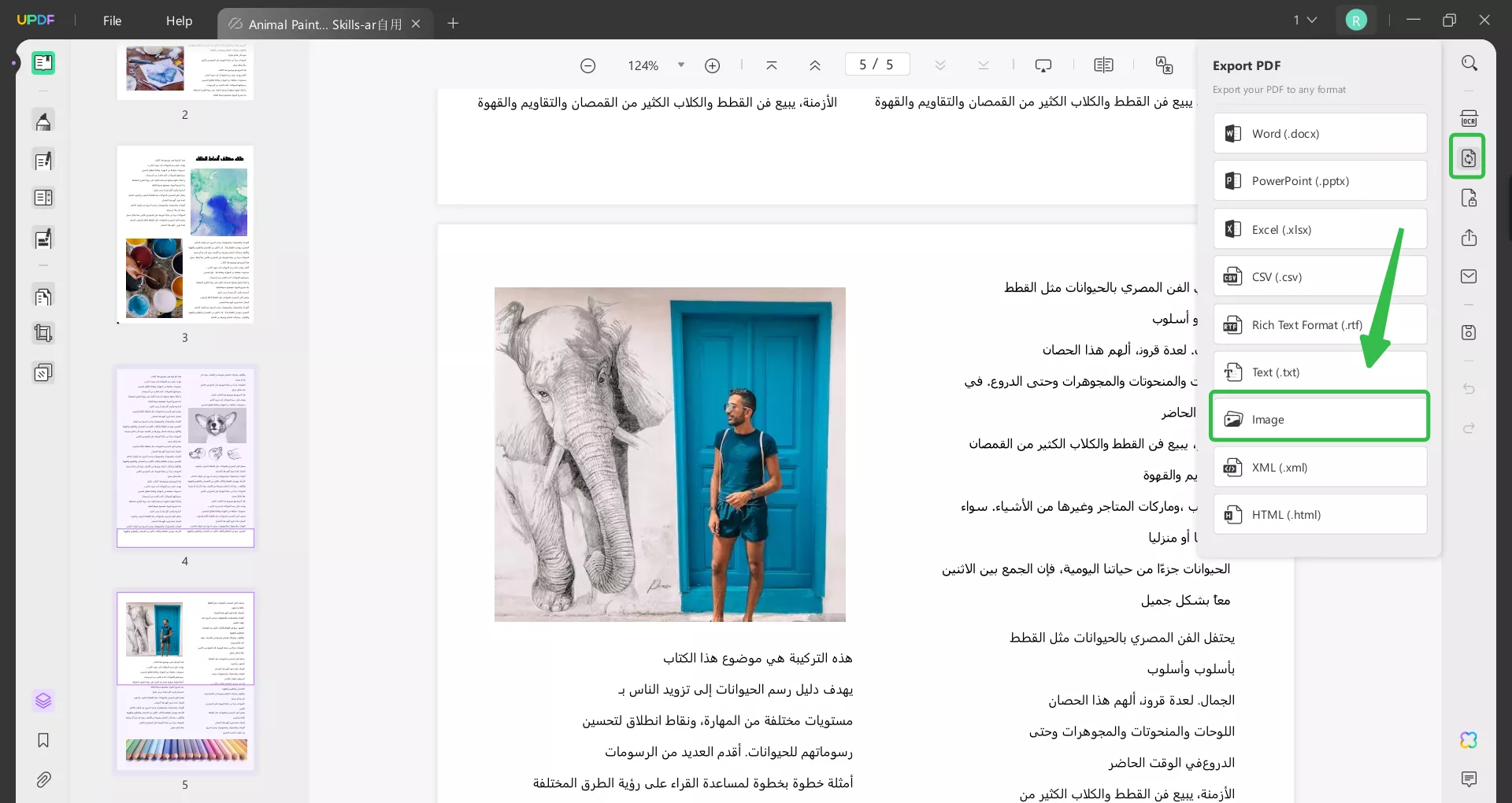Export PDF as PowerPoint (.pptx)
This screenshot has width=1512, height=803.
(1320, 181)
